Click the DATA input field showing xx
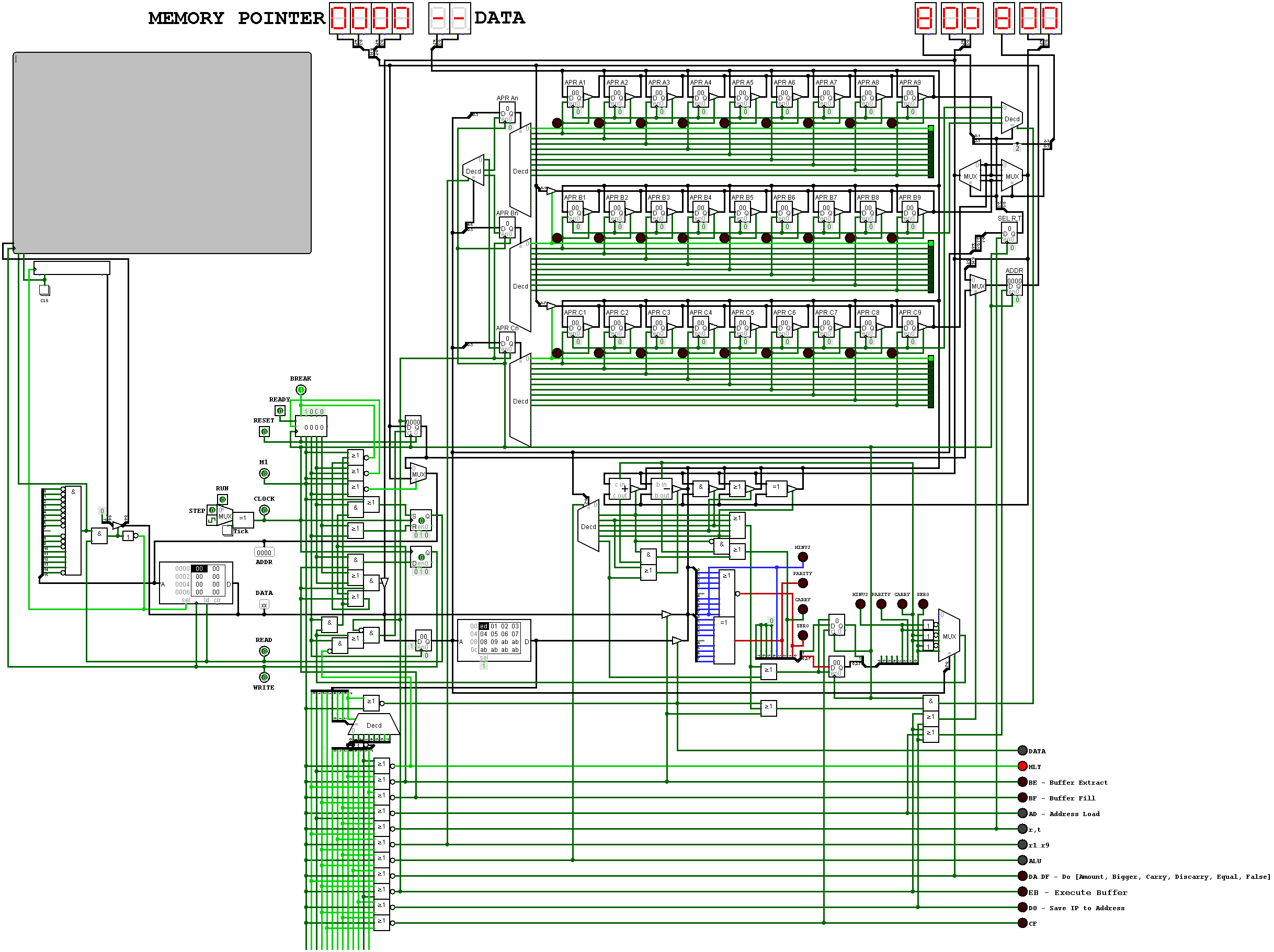Screen dimensions: 1274x952 coord(264,604)
